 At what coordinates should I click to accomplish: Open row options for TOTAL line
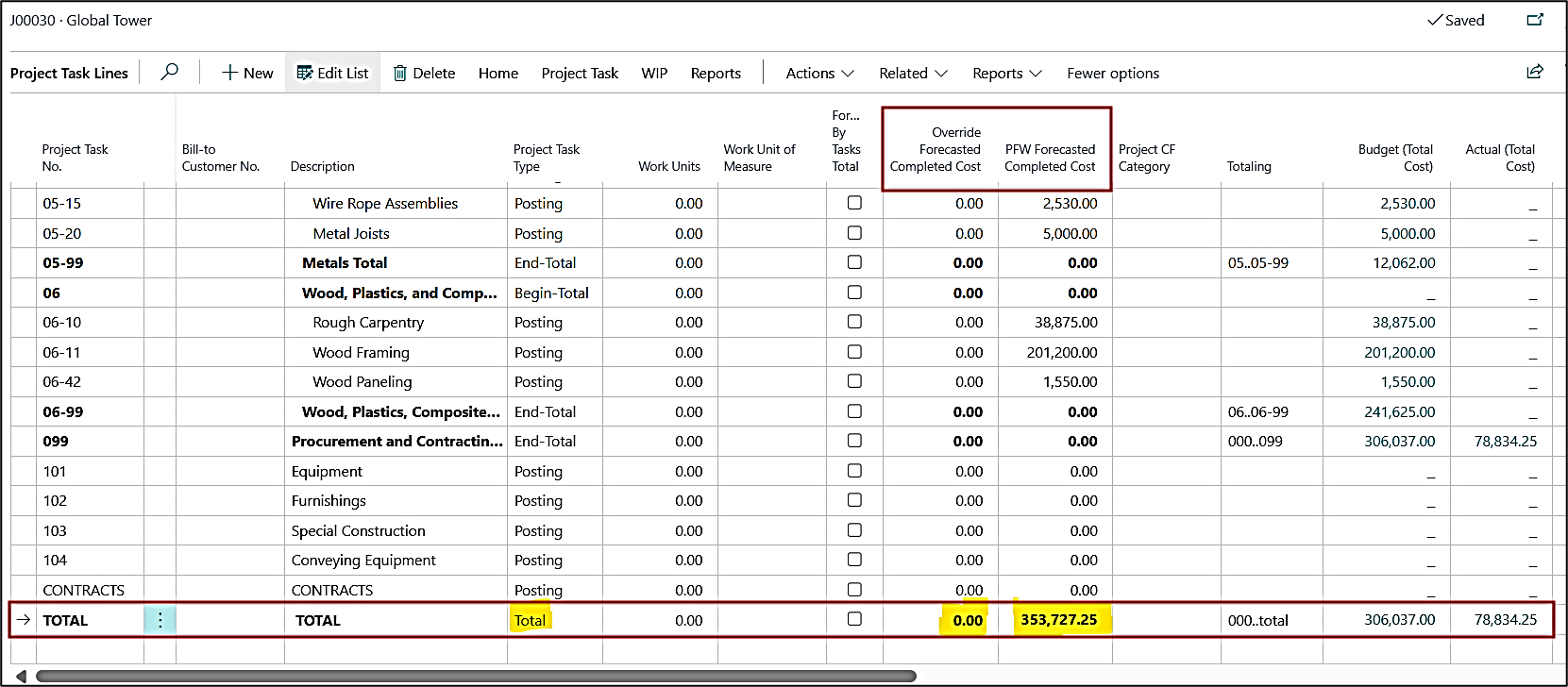click(x=160, y=620)
